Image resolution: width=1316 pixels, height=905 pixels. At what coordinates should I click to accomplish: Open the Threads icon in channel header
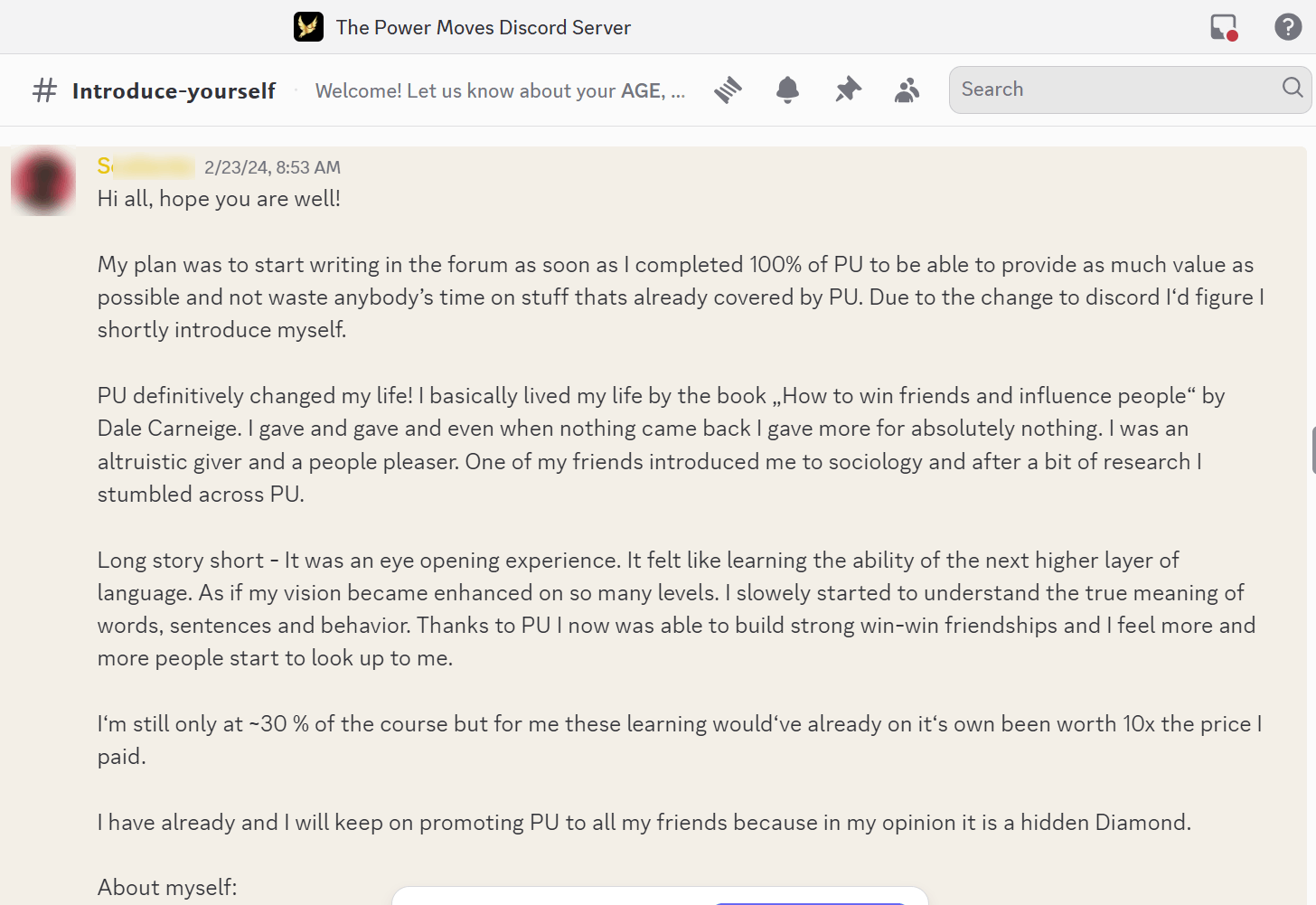point(728,90)
